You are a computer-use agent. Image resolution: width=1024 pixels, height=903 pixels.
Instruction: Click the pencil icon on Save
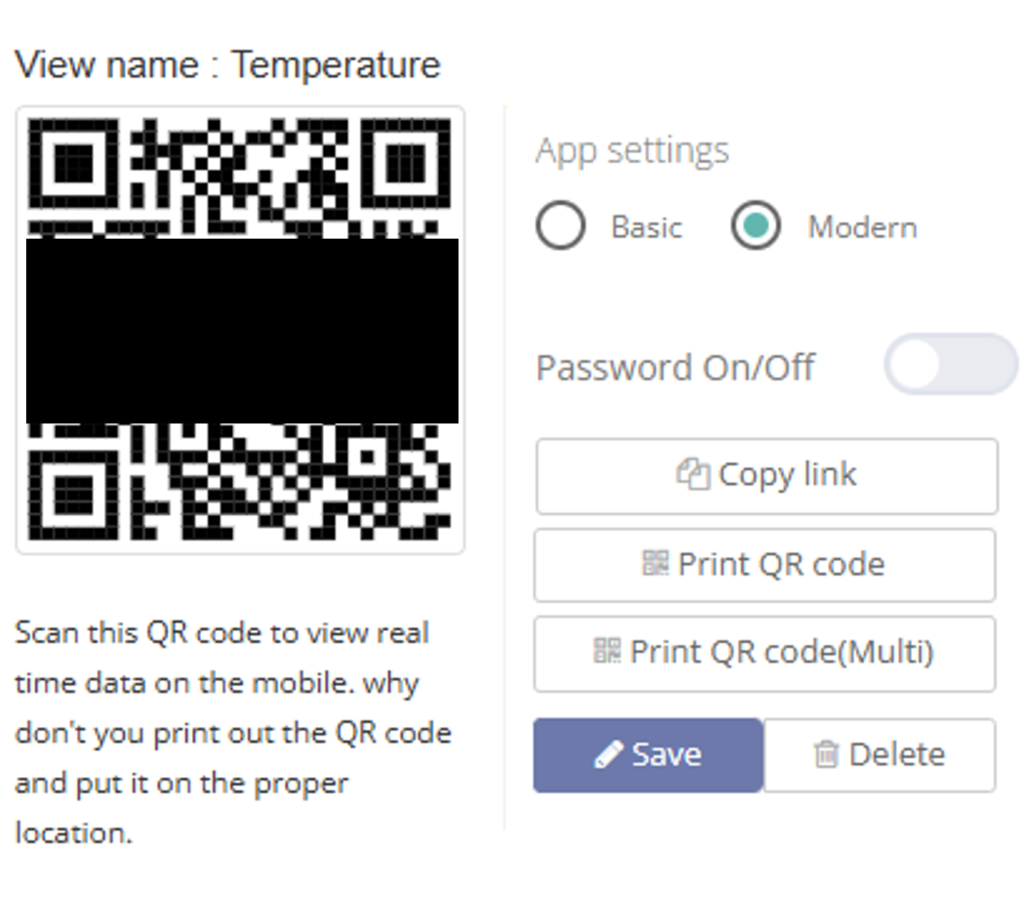[x=608, y=754]
